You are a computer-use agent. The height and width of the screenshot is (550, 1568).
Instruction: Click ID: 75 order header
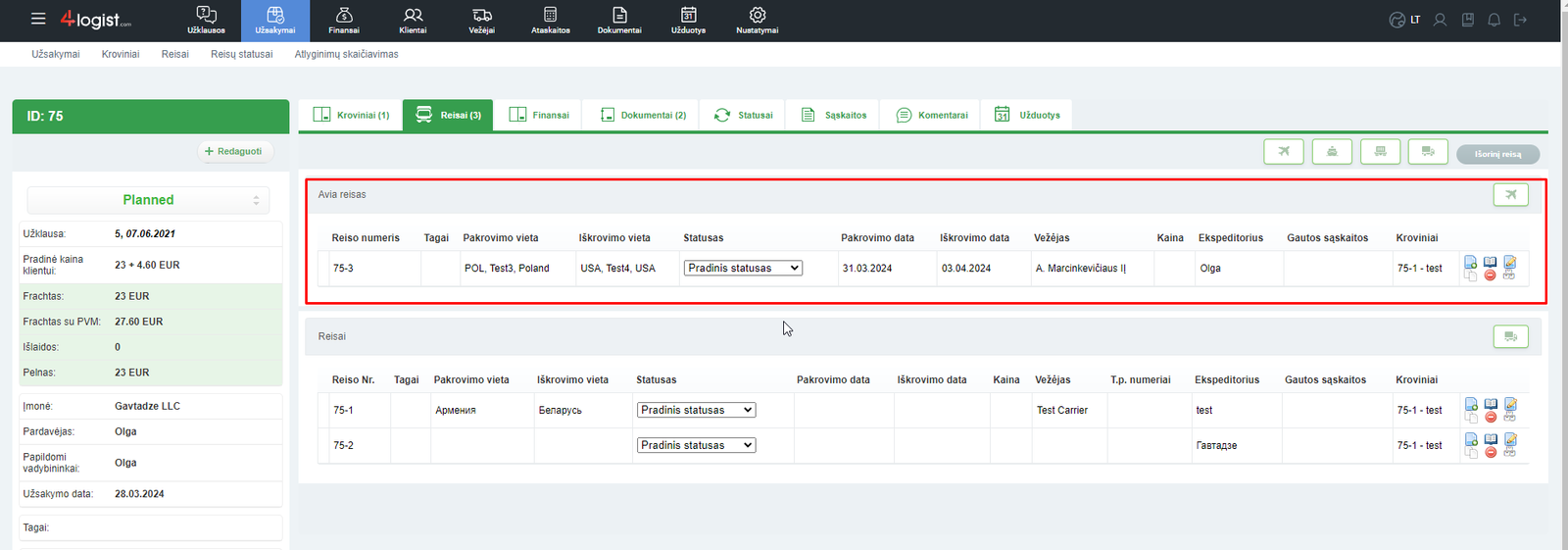click(x=151, y=116)
